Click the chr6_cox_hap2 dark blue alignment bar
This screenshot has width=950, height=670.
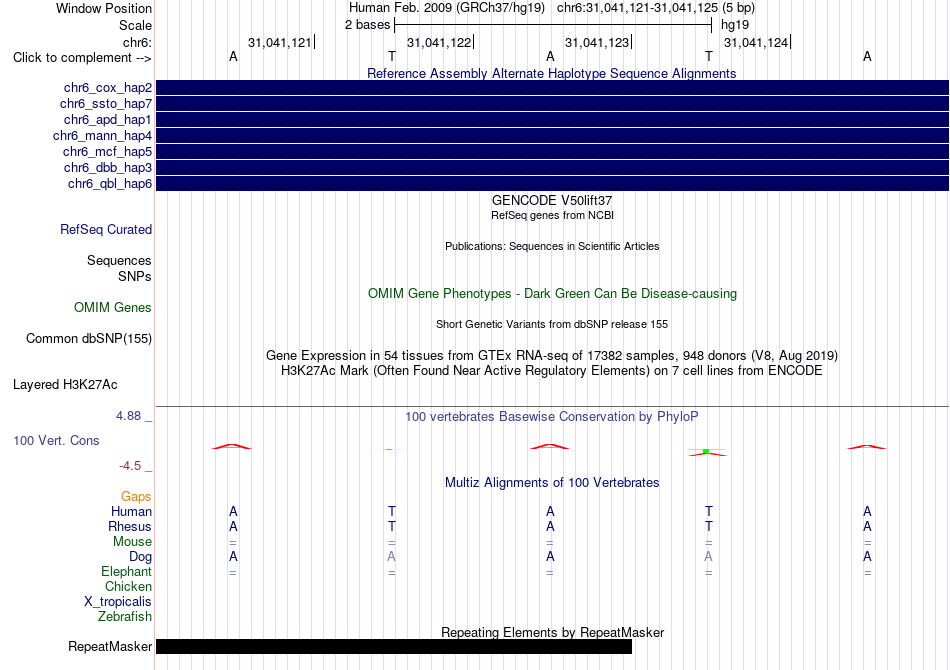tap(552, 88)
